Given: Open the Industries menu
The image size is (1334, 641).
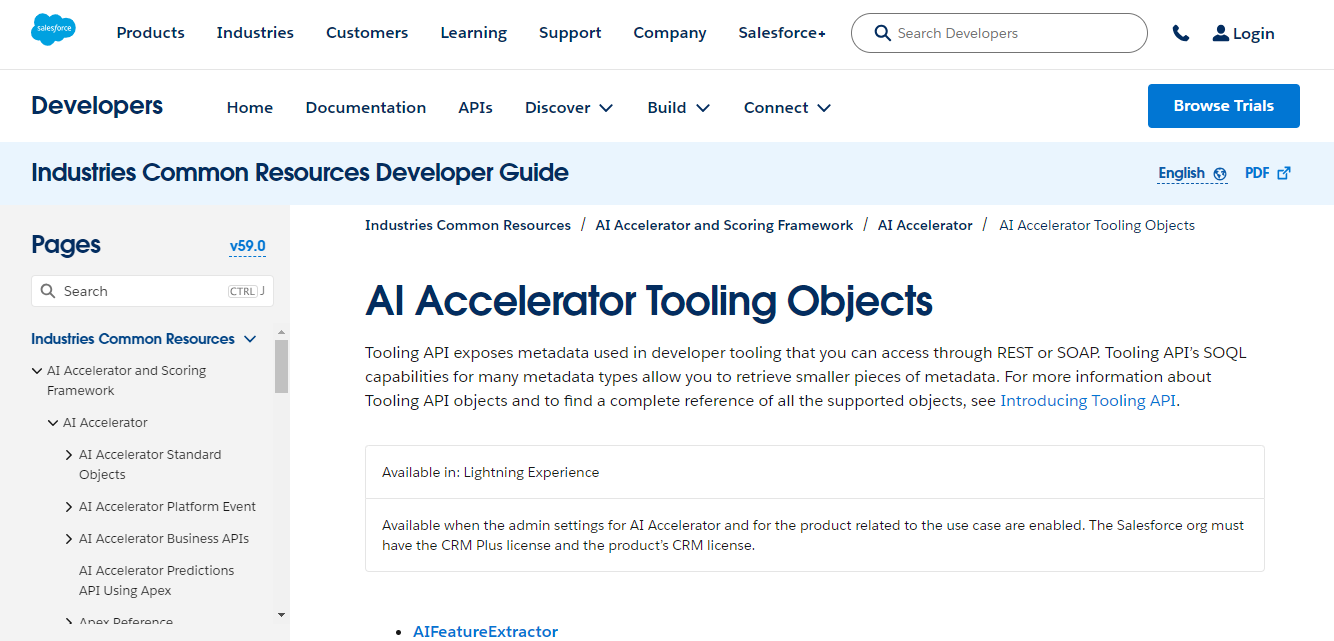Looking at the screenshot, I should 255,33.
